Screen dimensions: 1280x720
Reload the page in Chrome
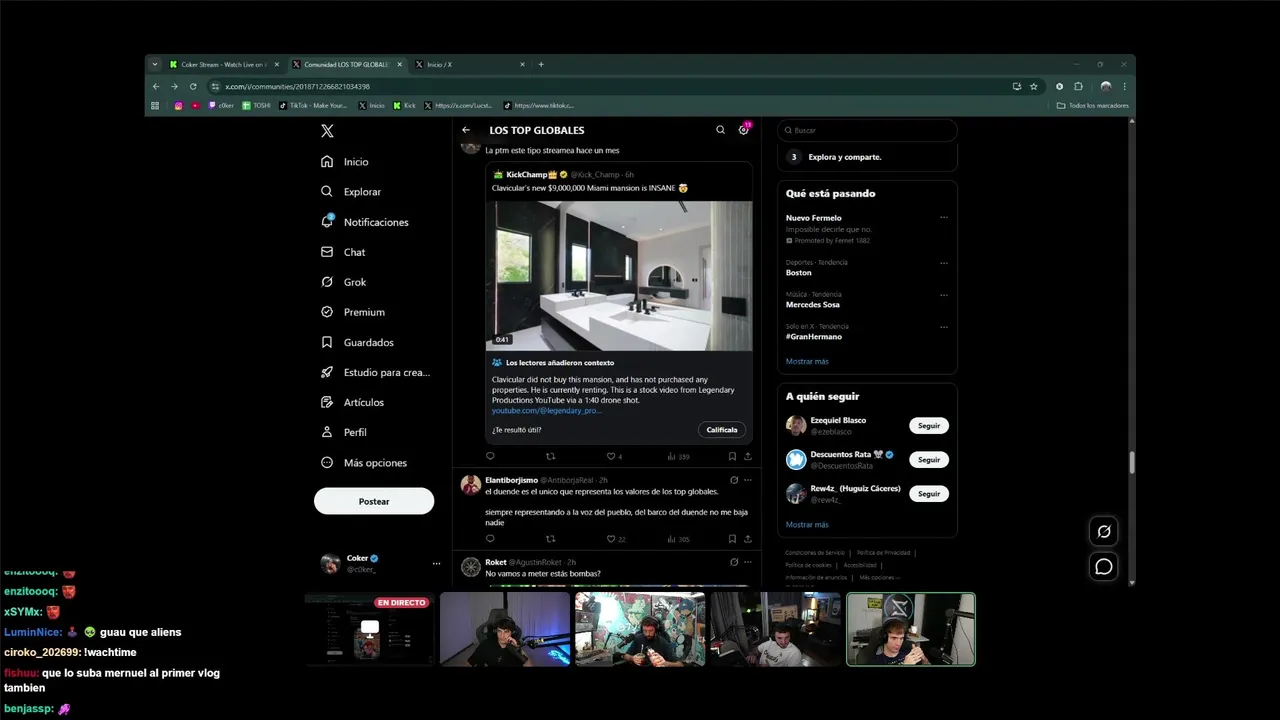(193, 86)
